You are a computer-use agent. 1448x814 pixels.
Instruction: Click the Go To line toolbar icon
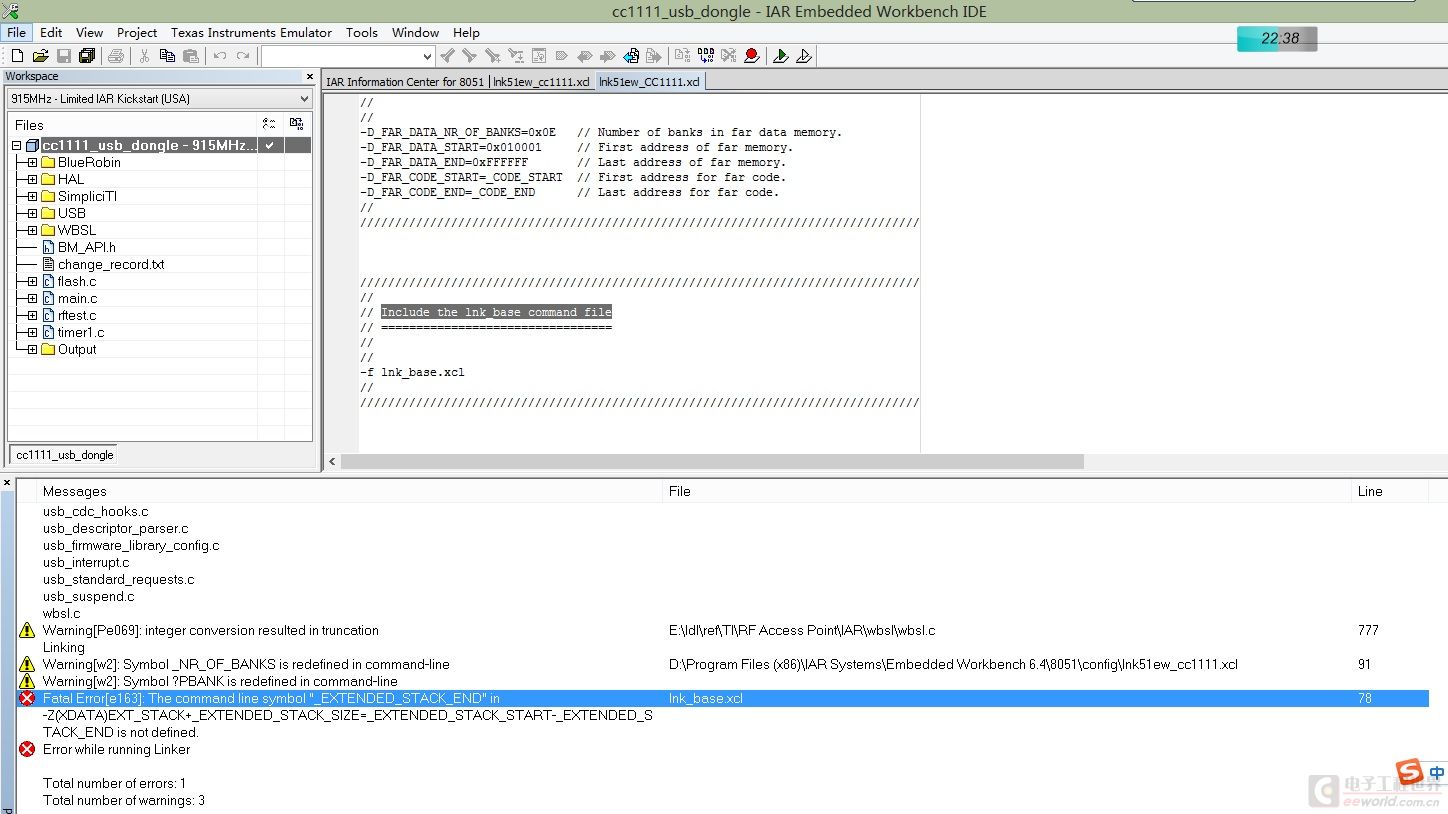[538, 56]
